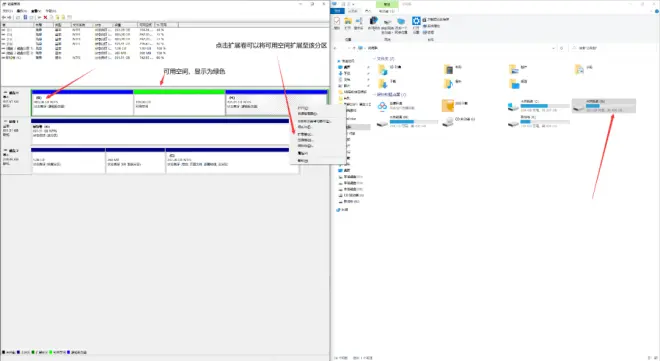Viewport: 660px width, 361px height.
Task: Open Help menu in Disk Management
Action: [x=51, y=11]
